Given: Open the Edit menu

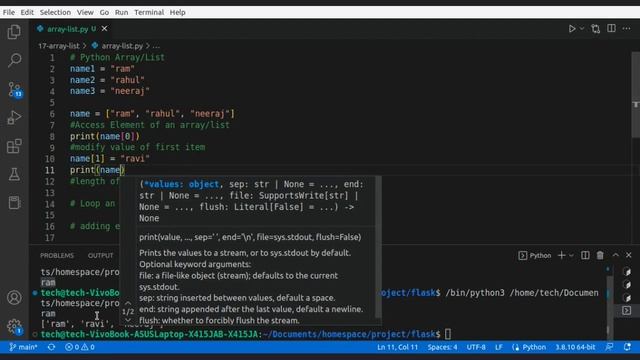Looking at the screenshot, I should [27, 12].
